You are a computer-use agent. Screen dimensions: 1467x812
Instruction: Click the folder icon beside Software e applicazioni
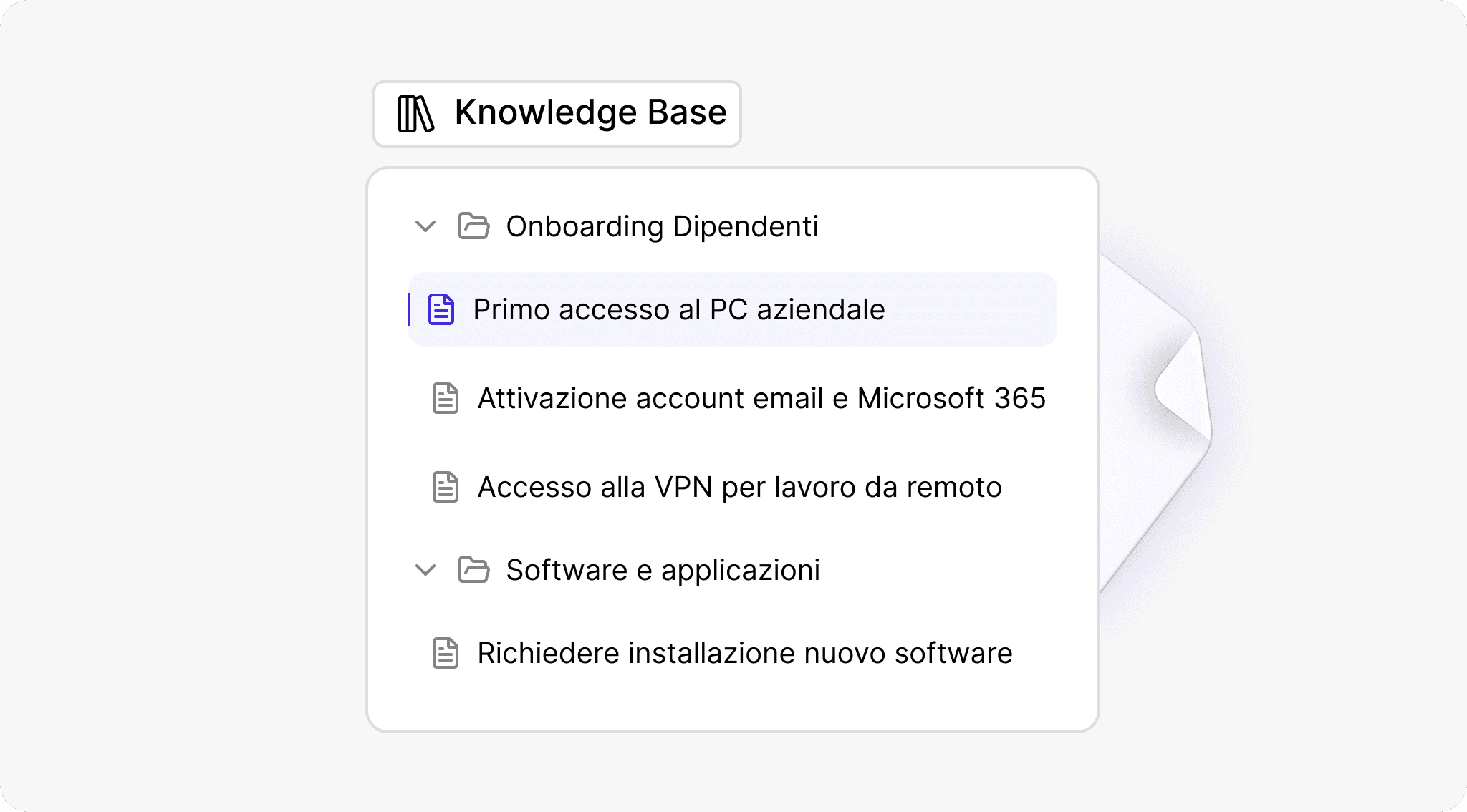coord(473,570)
